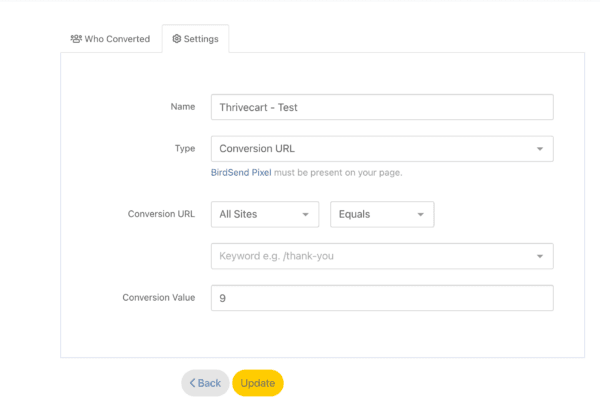Viewport: 600px width, 402px height.
Task: Click the caret arrow in Type selector
Action: click(540, 149)
